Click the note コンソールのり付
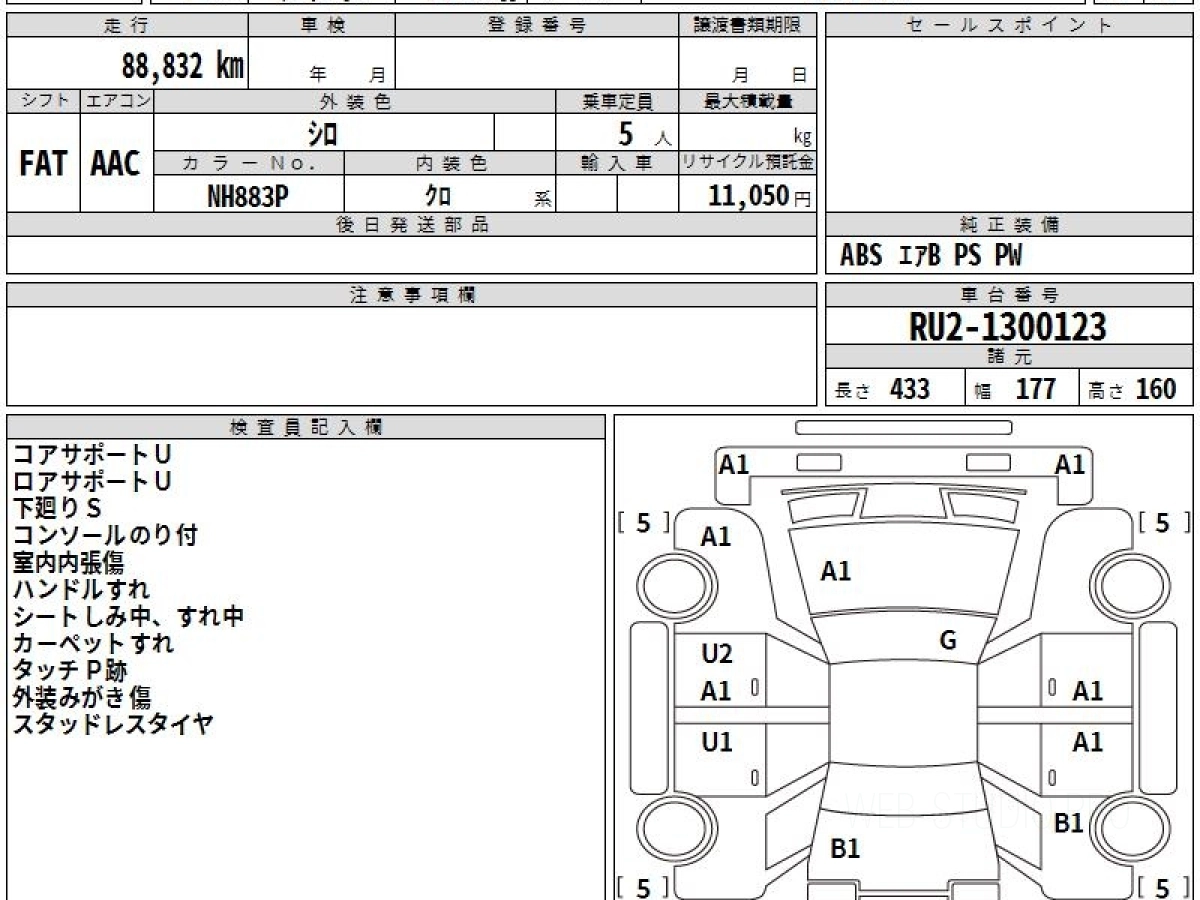Viewport: 1200px width, 900px height. (x=105, y=536)
